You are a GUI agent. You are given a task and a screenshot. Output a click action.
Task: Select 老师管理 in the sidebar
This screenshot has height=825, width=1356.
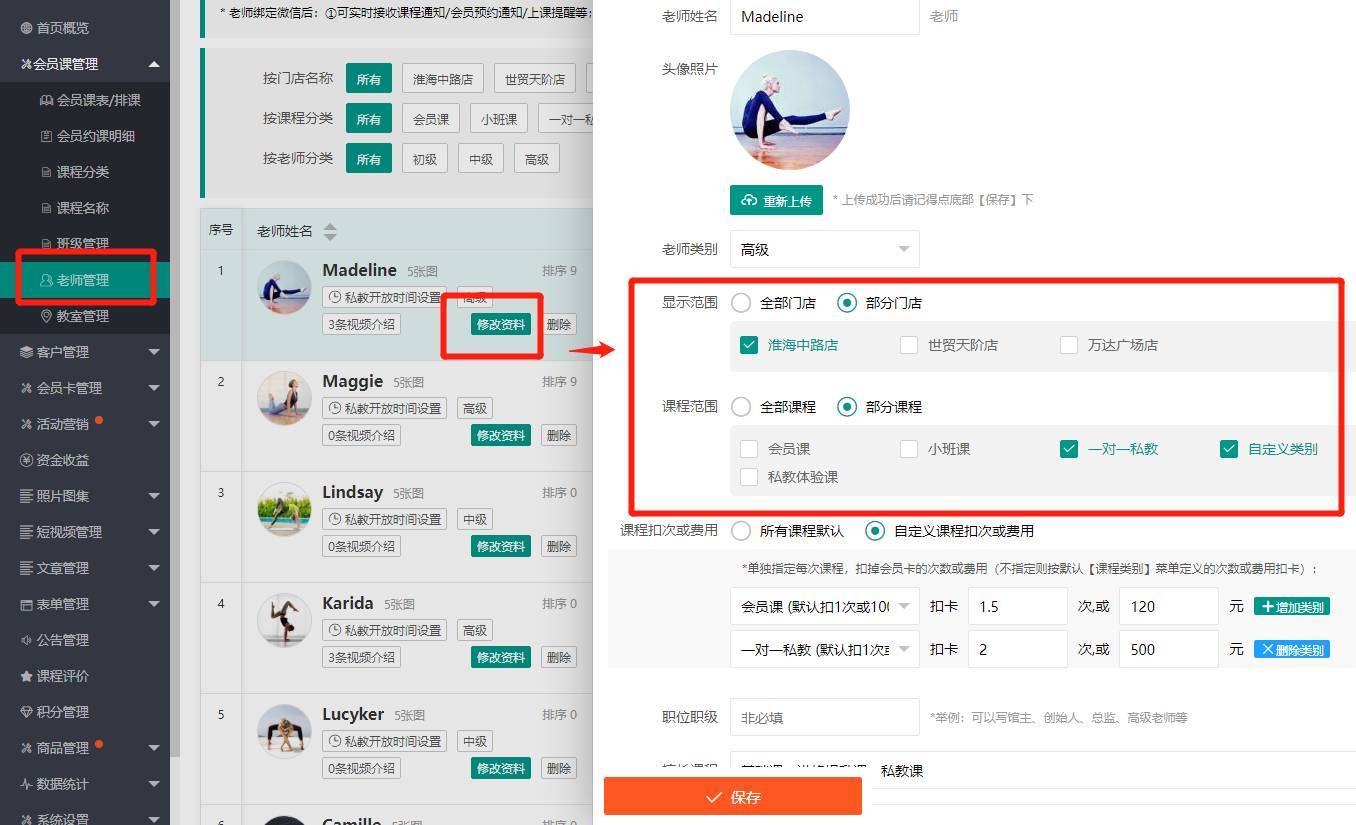click(x=85, y=280)
